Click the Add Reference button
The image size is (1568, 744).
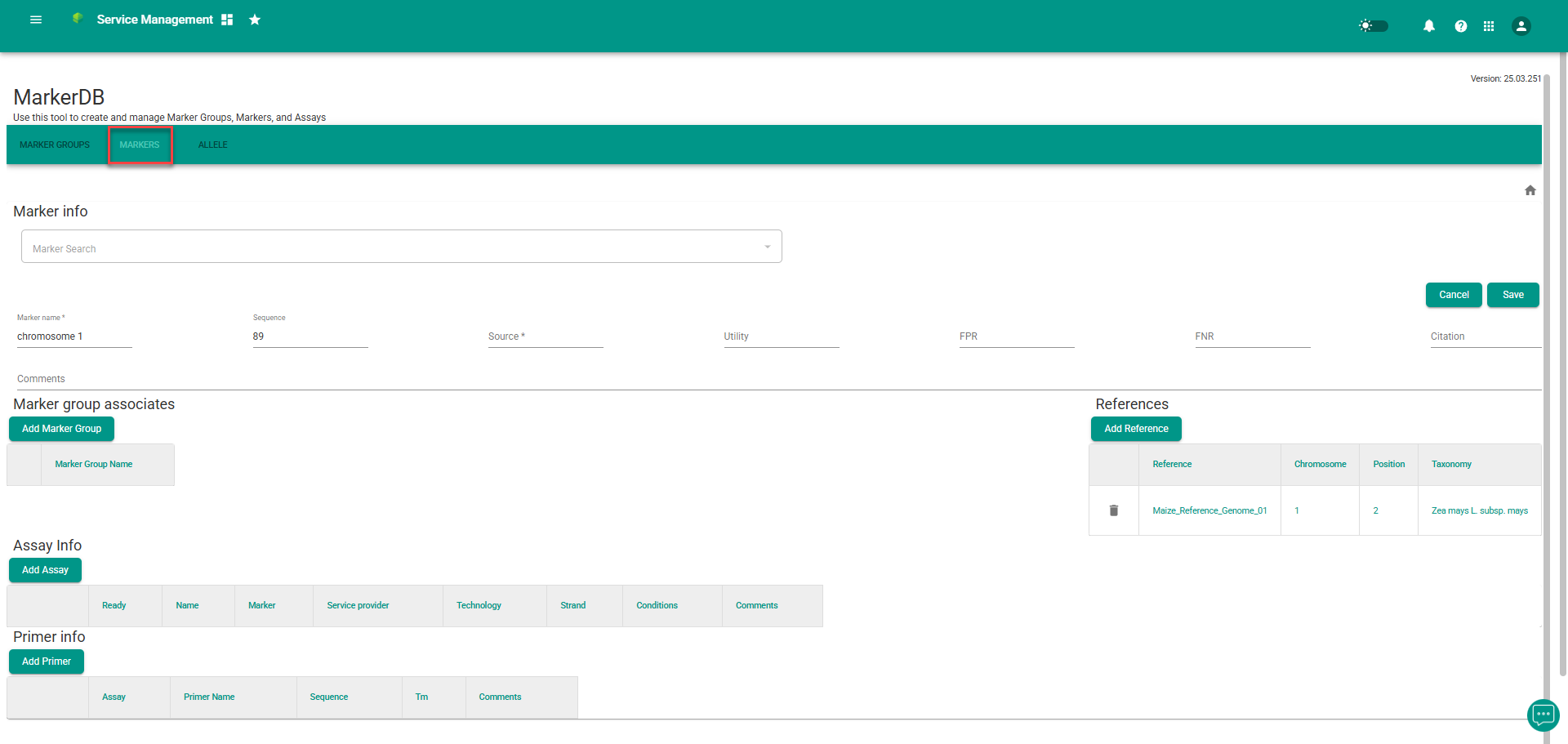[x=1135, y=429]
